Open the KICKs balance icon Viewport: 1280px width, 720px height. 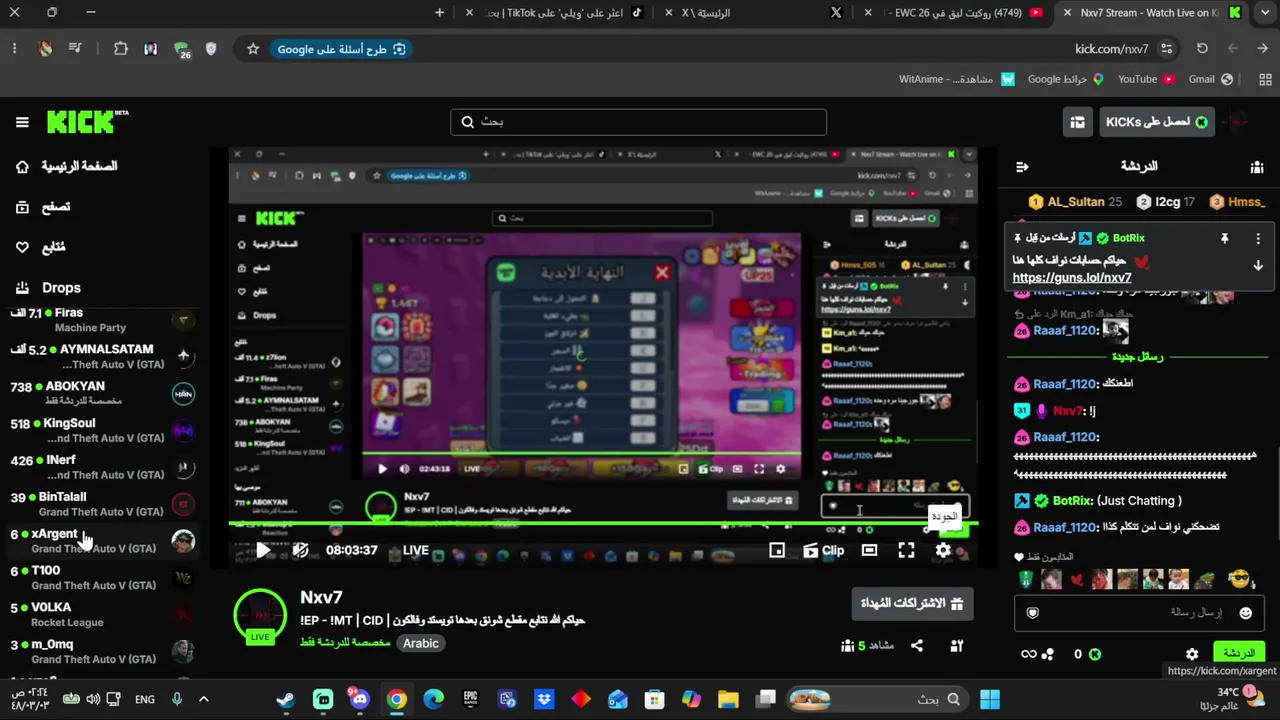click(1095, 654)
